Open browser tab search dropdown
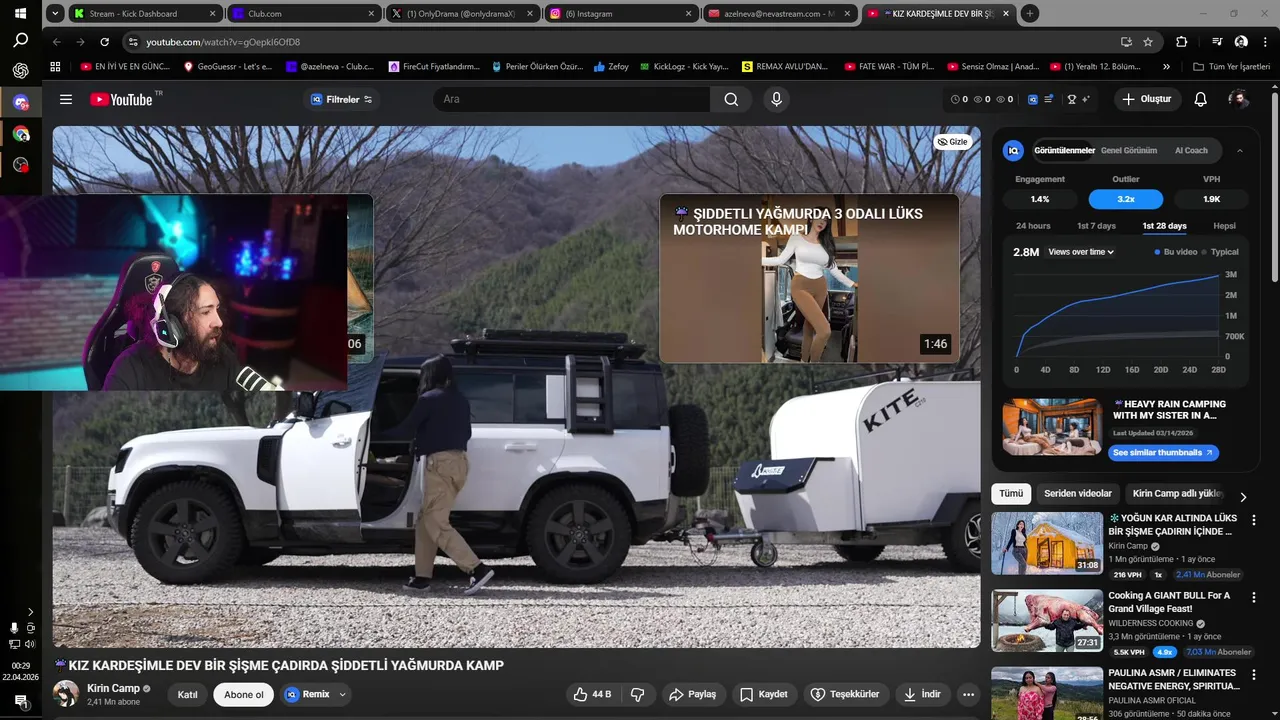Screen dimensions: 1280x720 click(x=55, y=13)
